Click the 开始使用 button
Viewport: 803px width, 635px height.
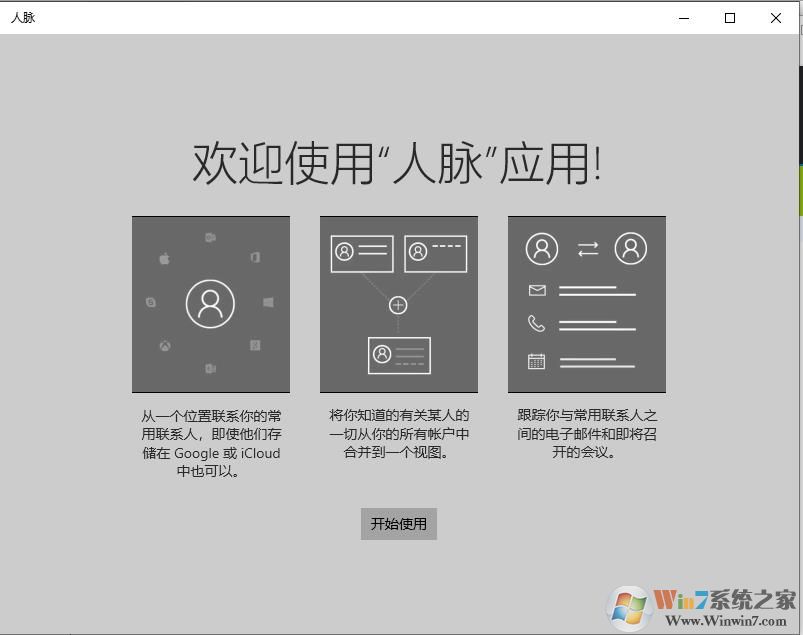(x=398, y=524)
